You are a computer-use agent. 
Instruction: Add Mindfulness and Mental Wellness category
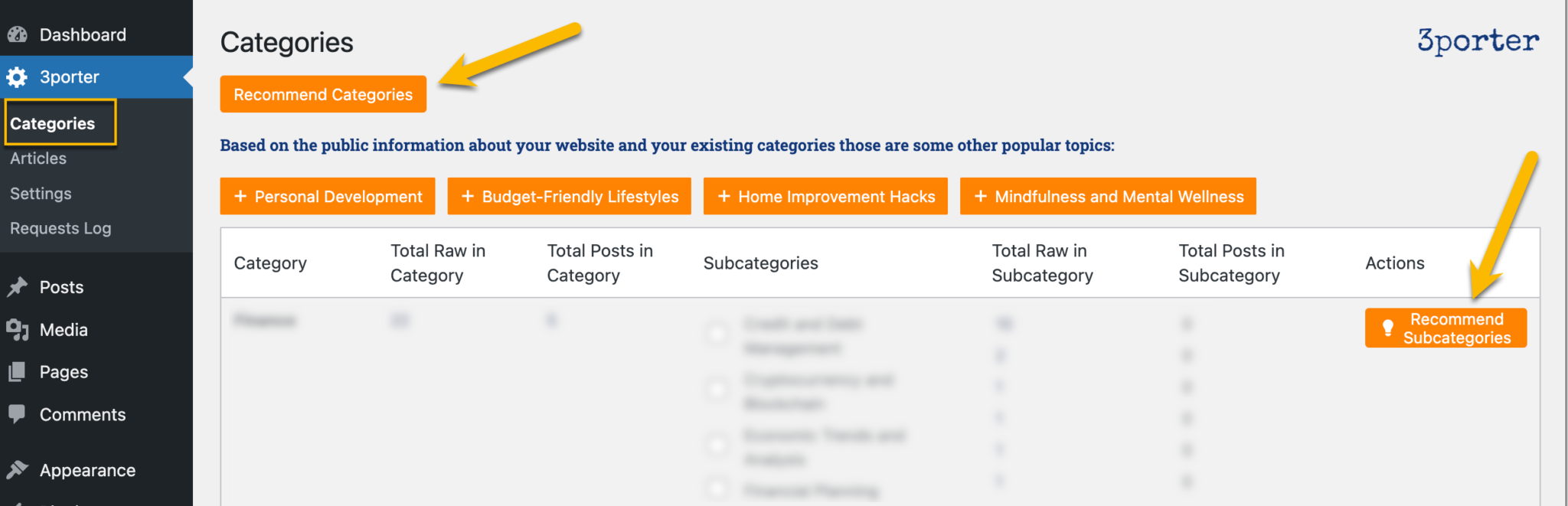[x=1108, y=196]
